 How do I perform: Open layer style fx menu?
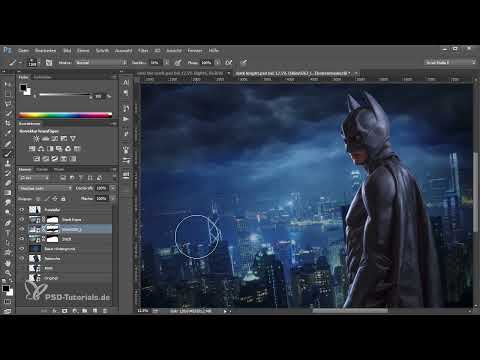click(55, 311)
